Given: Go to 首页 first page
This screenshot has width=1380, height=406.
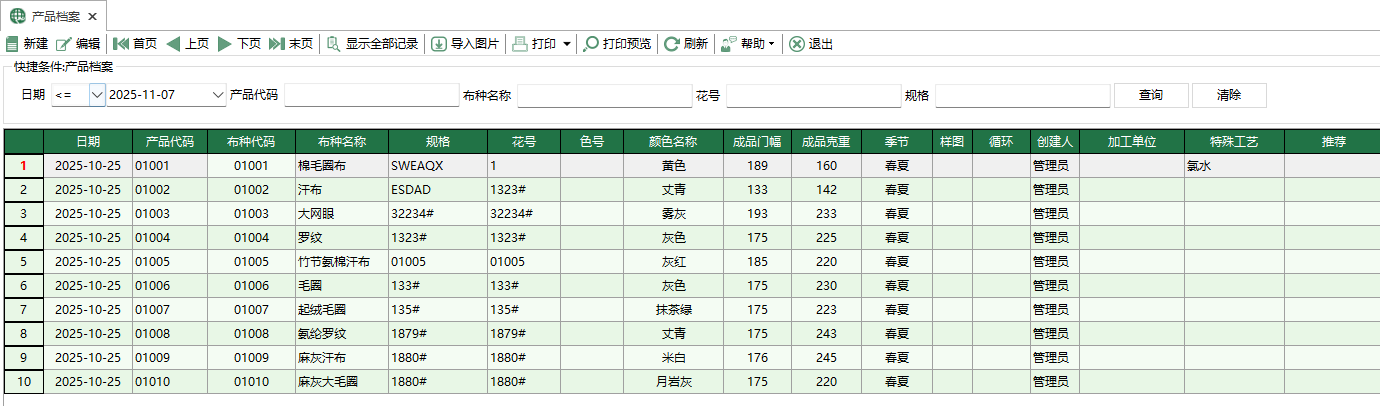Looking at the screenshot, I should tap(135, 44).
